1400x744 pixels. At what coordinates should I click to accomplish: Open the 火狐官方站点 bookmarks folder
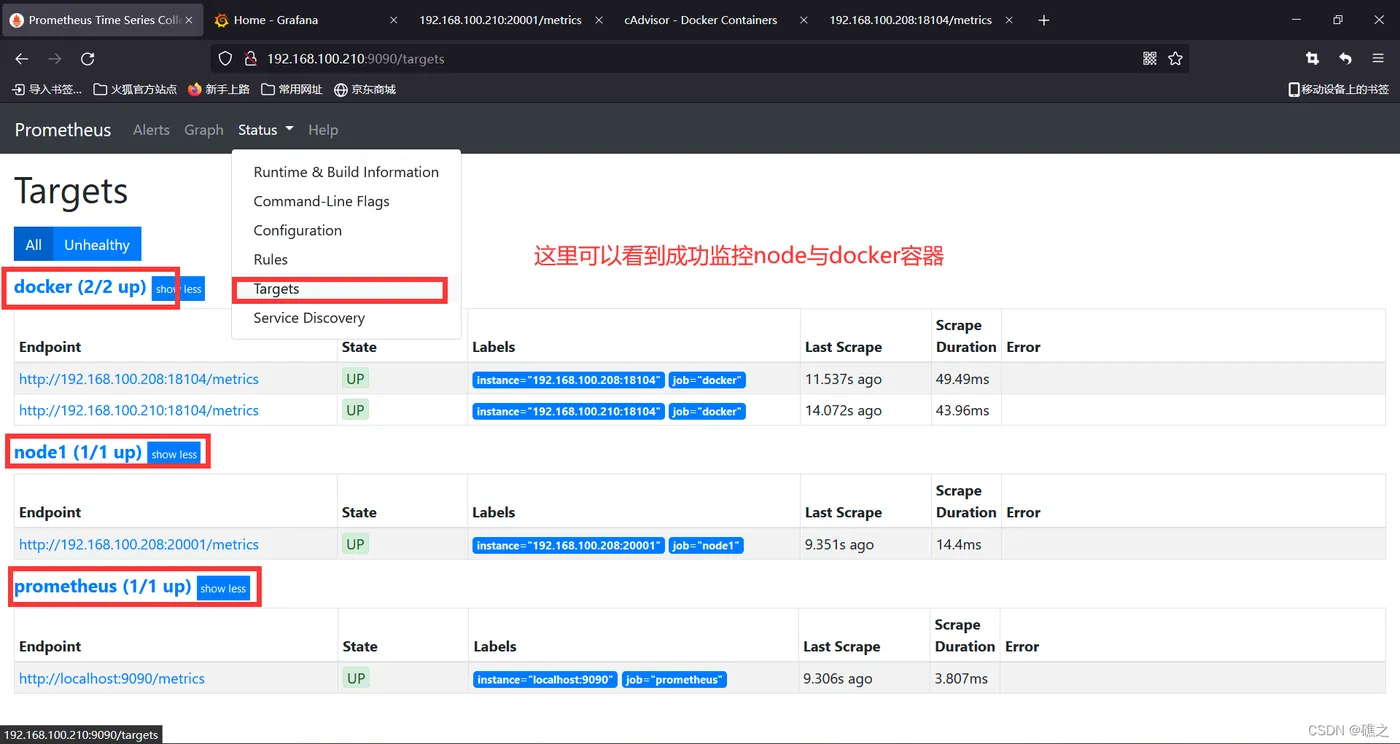click(135, 89)
